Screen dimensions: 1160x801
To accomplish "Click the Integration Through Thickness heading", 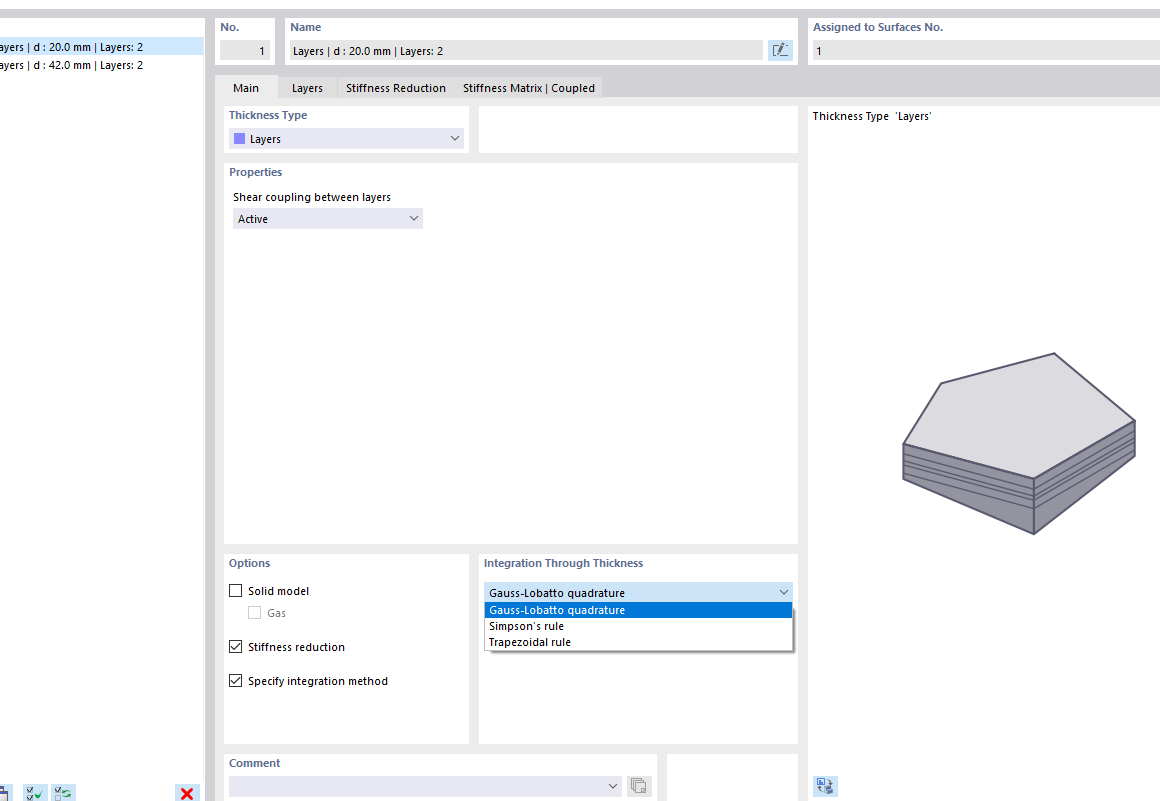I will [x=563, y=563].
